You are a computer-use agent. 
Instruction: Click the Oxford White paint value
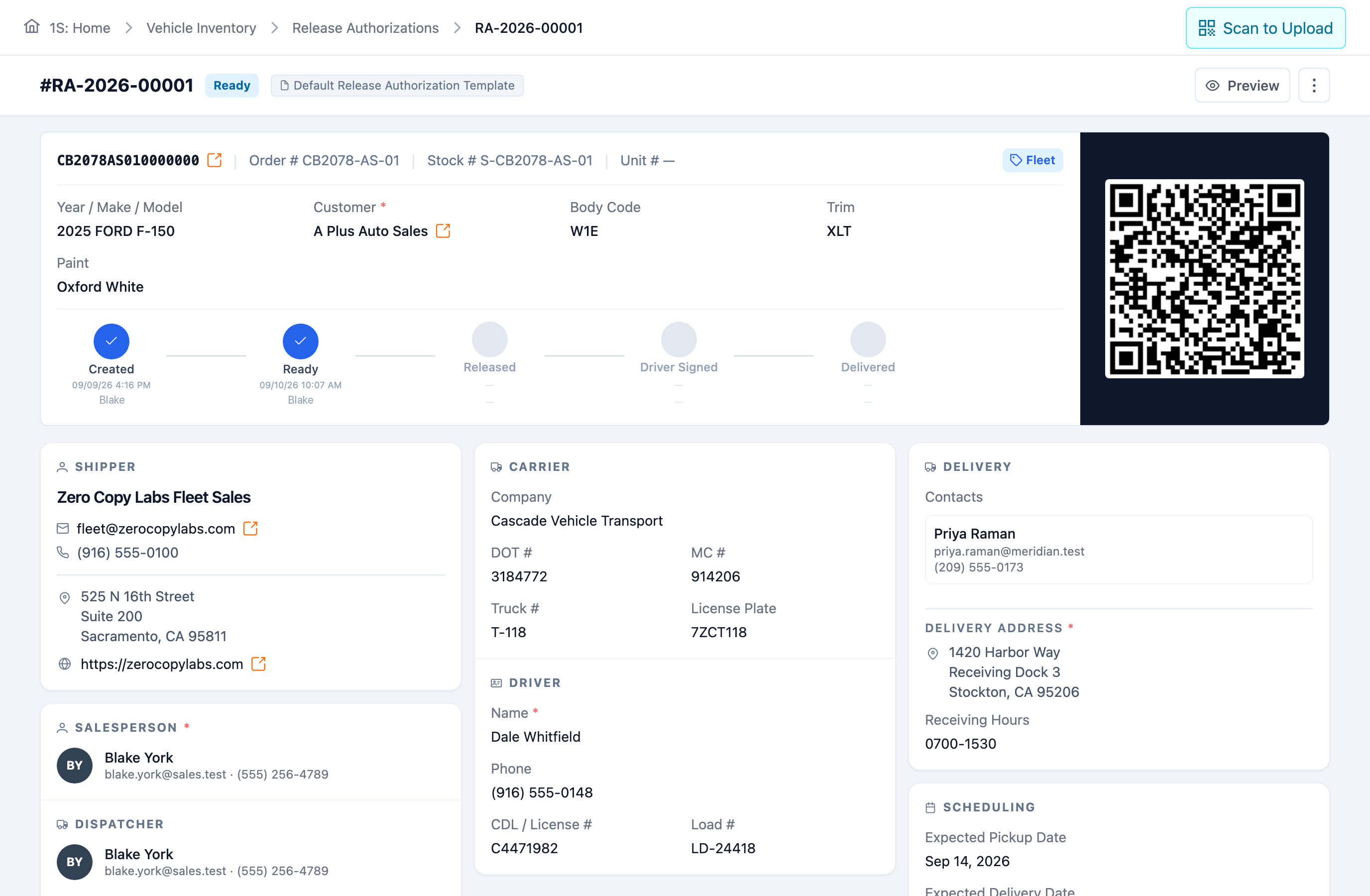100,287
